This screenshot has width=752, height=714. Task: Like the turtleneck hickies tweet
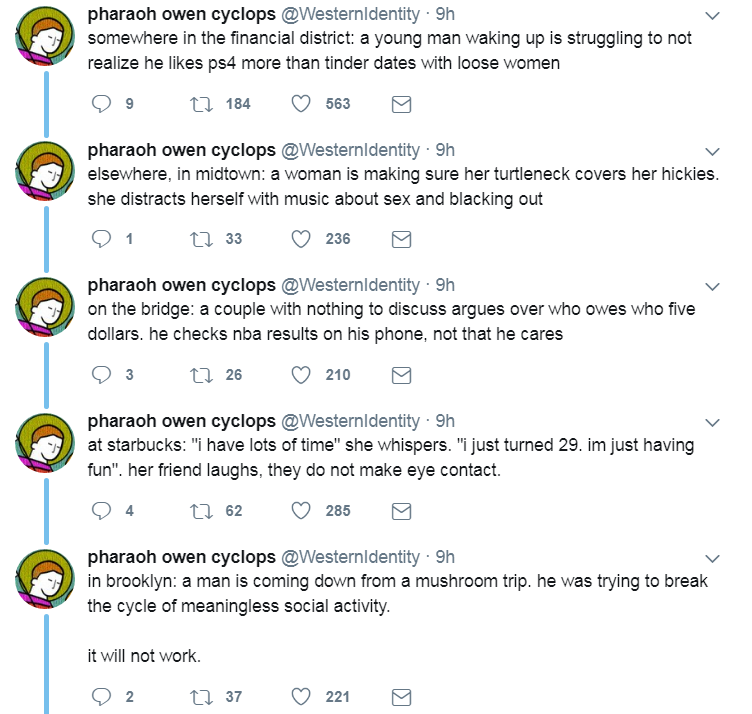click(301, 239)
